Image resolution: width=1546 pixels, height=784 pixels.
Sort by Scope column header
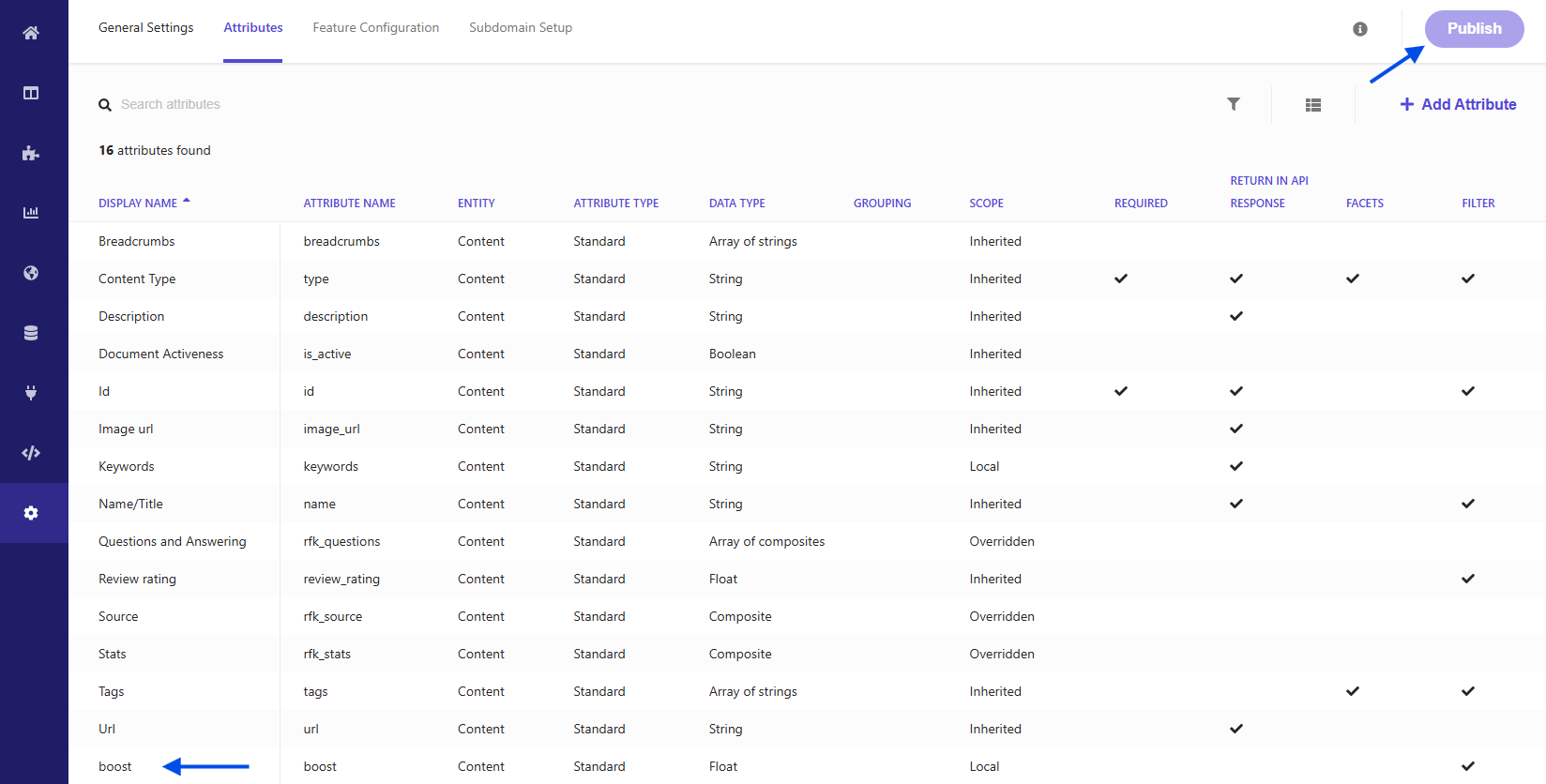pos(986,203)
